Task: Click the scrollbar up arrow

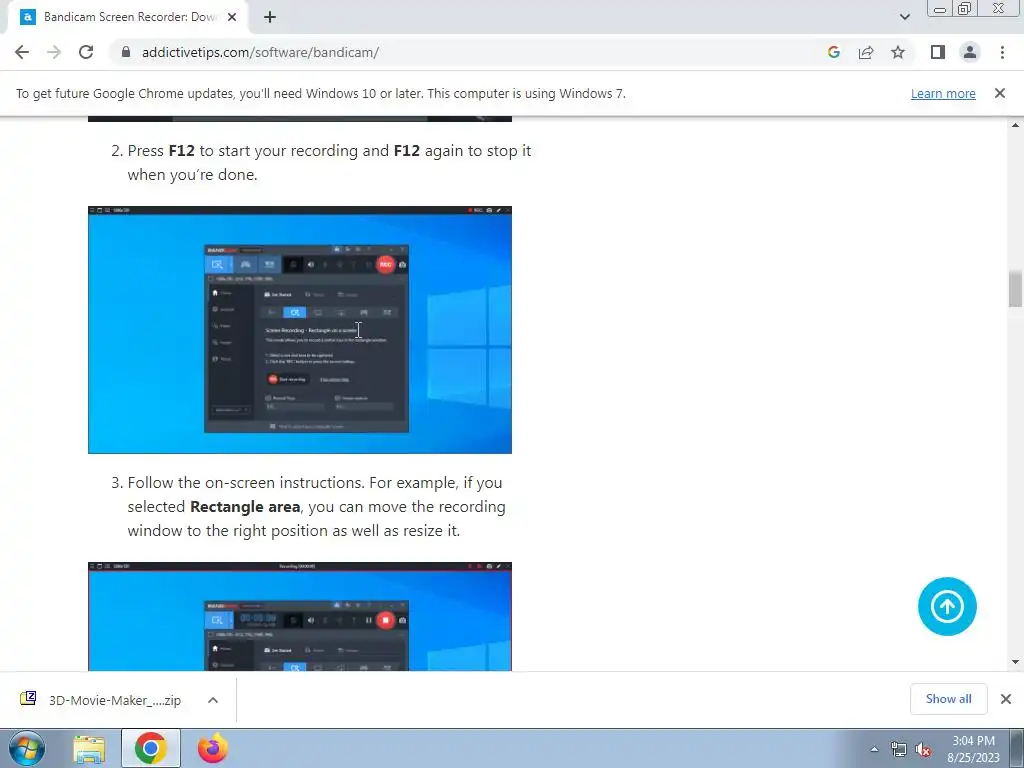Action: [1015, 125]
